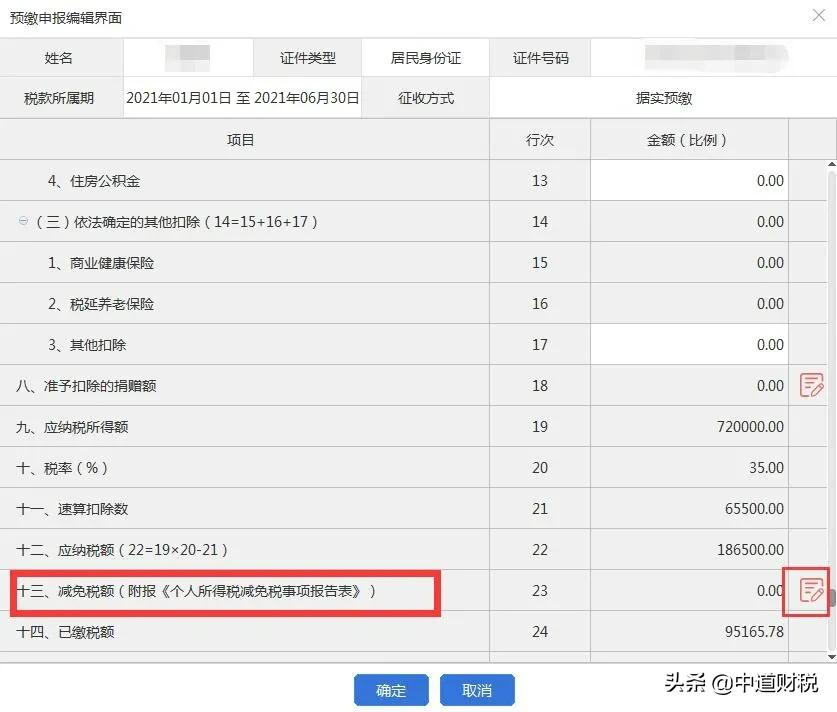Image resolution: width=837 pixels, height=712 pixels.
Task: Click 八、准予扣除的捐赠额 label
Action: [x=86, y=385]
